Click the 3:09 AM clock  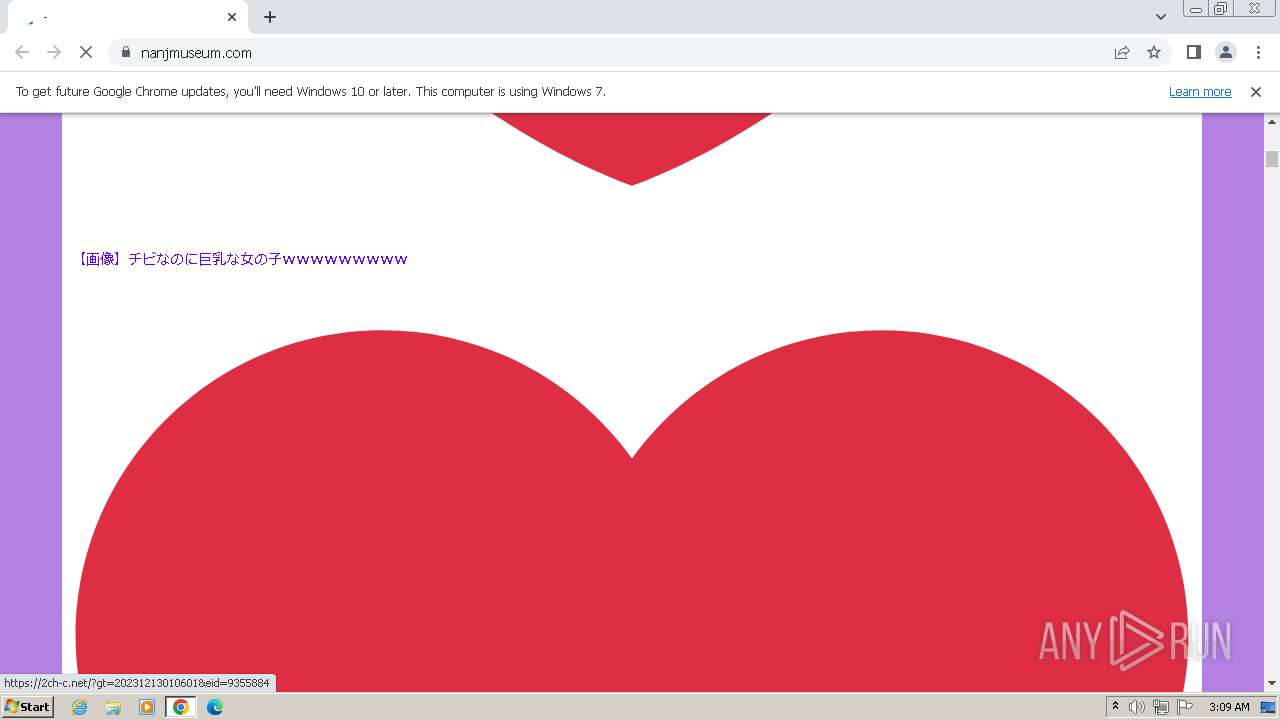click(1229, 707)
